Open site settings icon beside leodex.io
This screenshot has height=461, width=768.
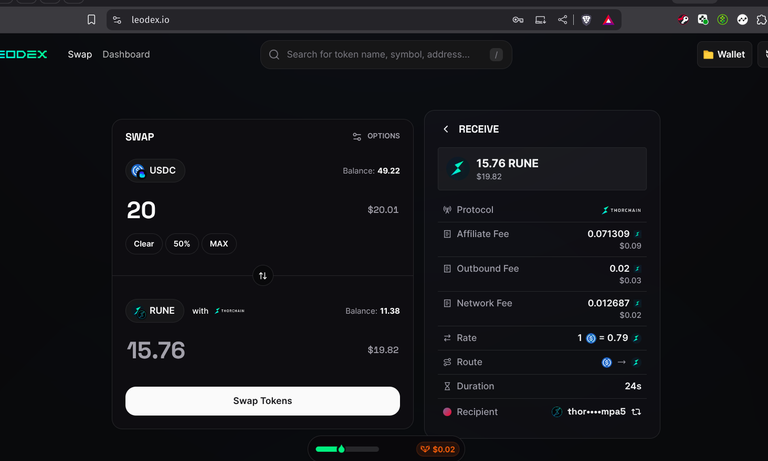coord(117,20)
